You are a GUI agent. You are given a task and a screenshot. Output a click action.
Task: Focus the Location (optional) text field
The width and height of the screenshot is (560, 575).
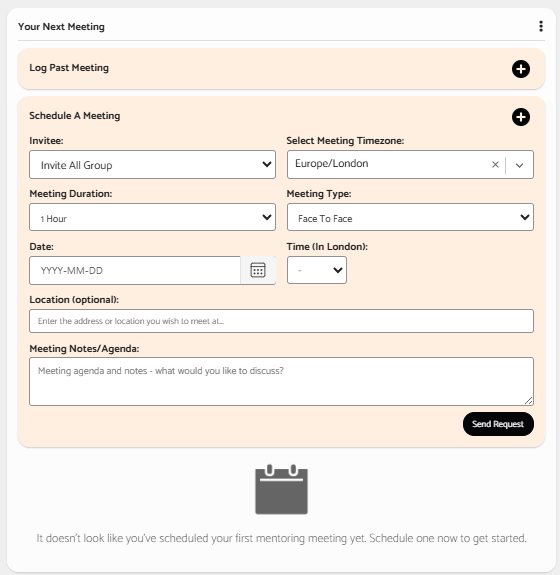tap(281, 321)
